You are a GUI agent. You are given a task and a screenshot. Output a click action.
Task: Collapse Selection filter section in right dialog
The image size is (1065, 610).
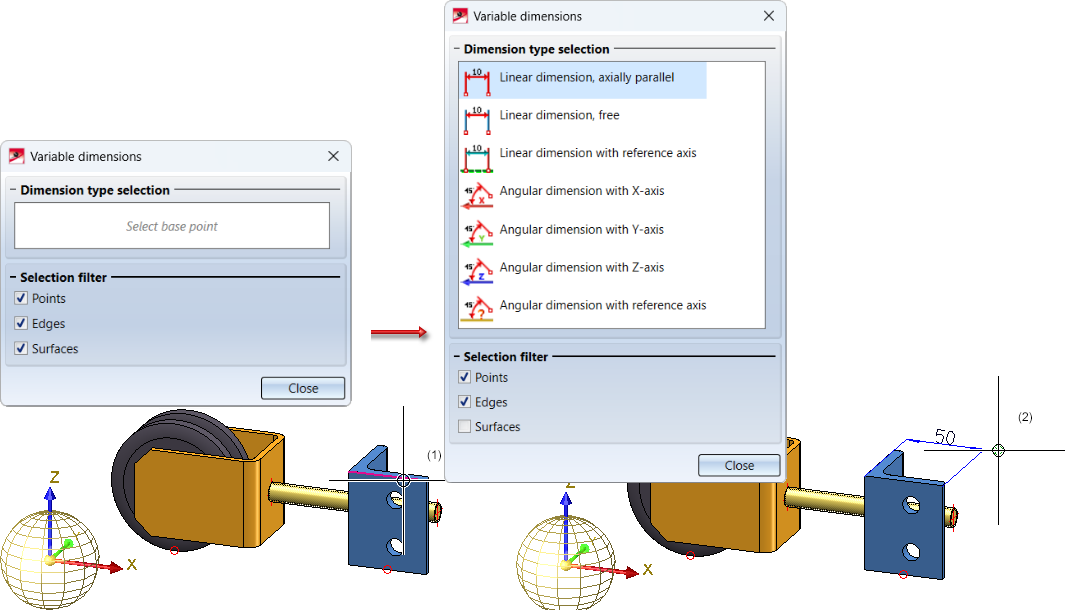click(x=457, y=357)
